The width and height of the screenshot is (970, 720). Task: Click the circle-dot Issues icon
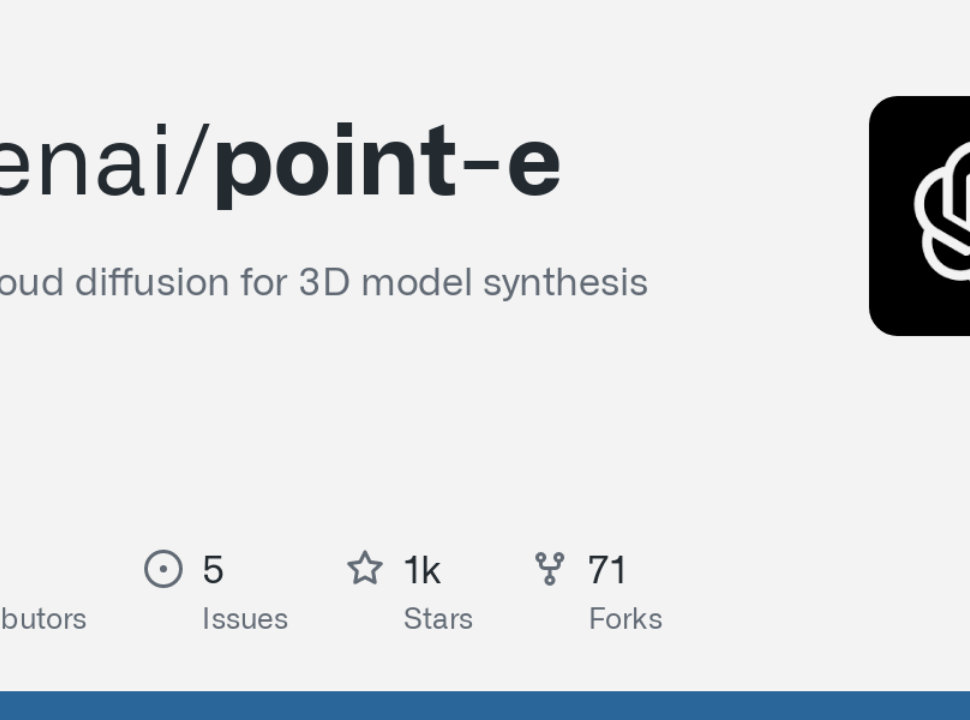(163, 569)
